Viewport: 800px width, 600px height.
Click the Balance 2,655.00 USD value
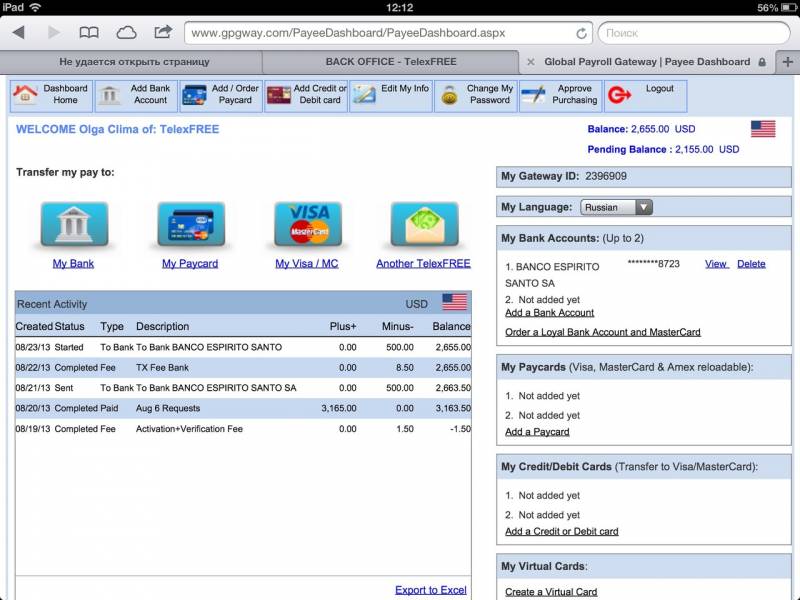coord(663,129)
